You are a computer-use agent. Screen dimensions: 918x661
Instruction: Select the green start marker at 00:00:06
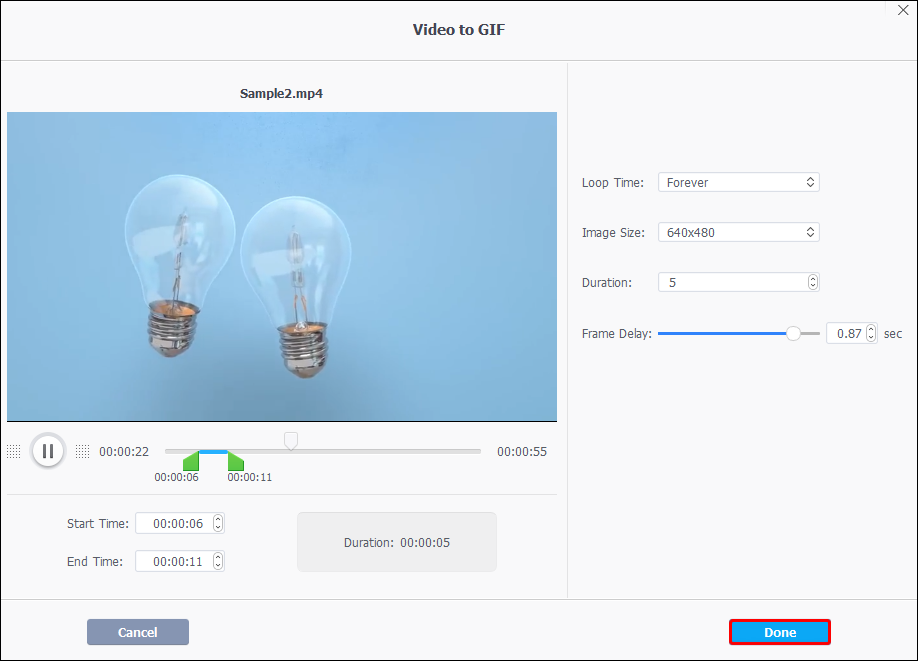191,461
